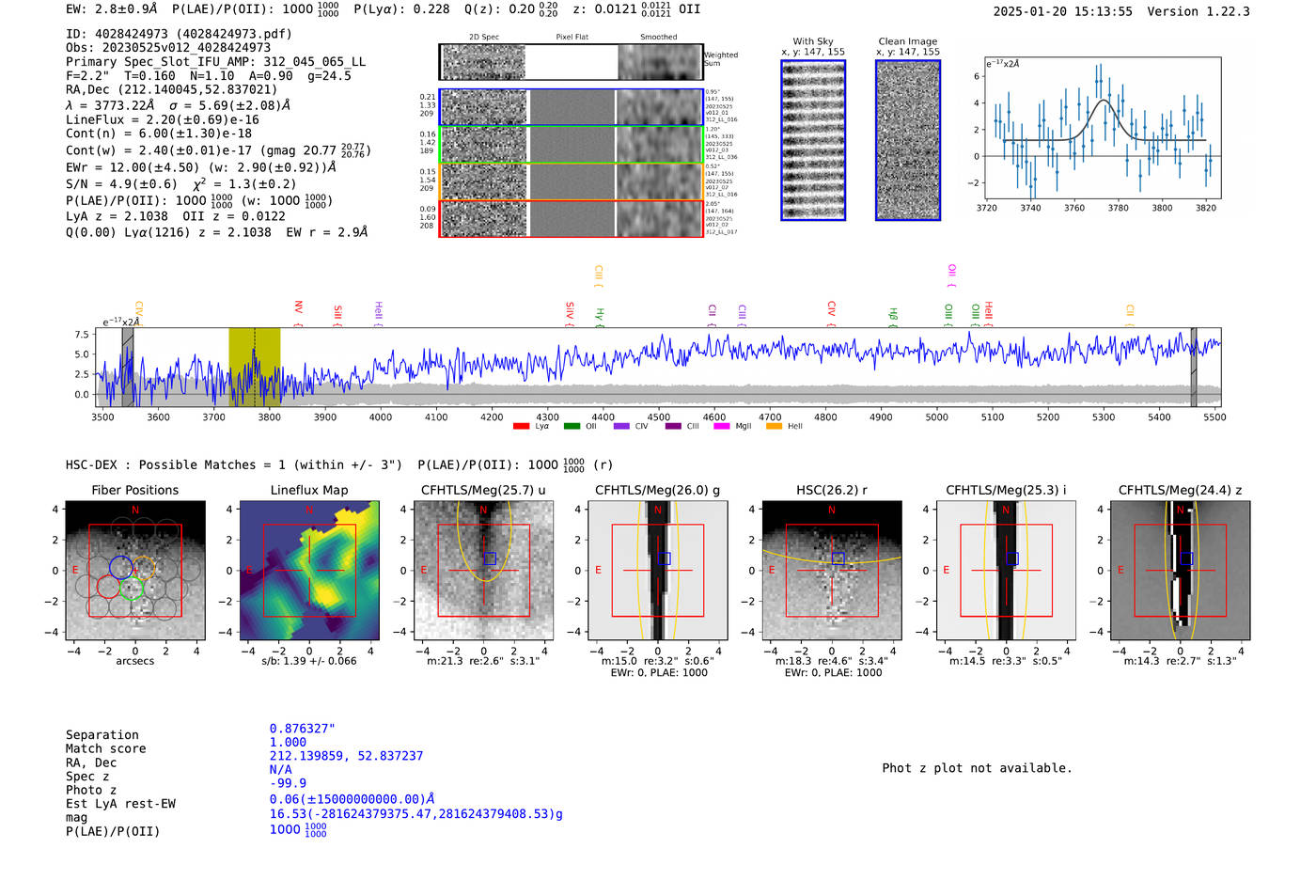Select the red Lyα legend swatch
The image size is (1316, 896).
point(521,427)
